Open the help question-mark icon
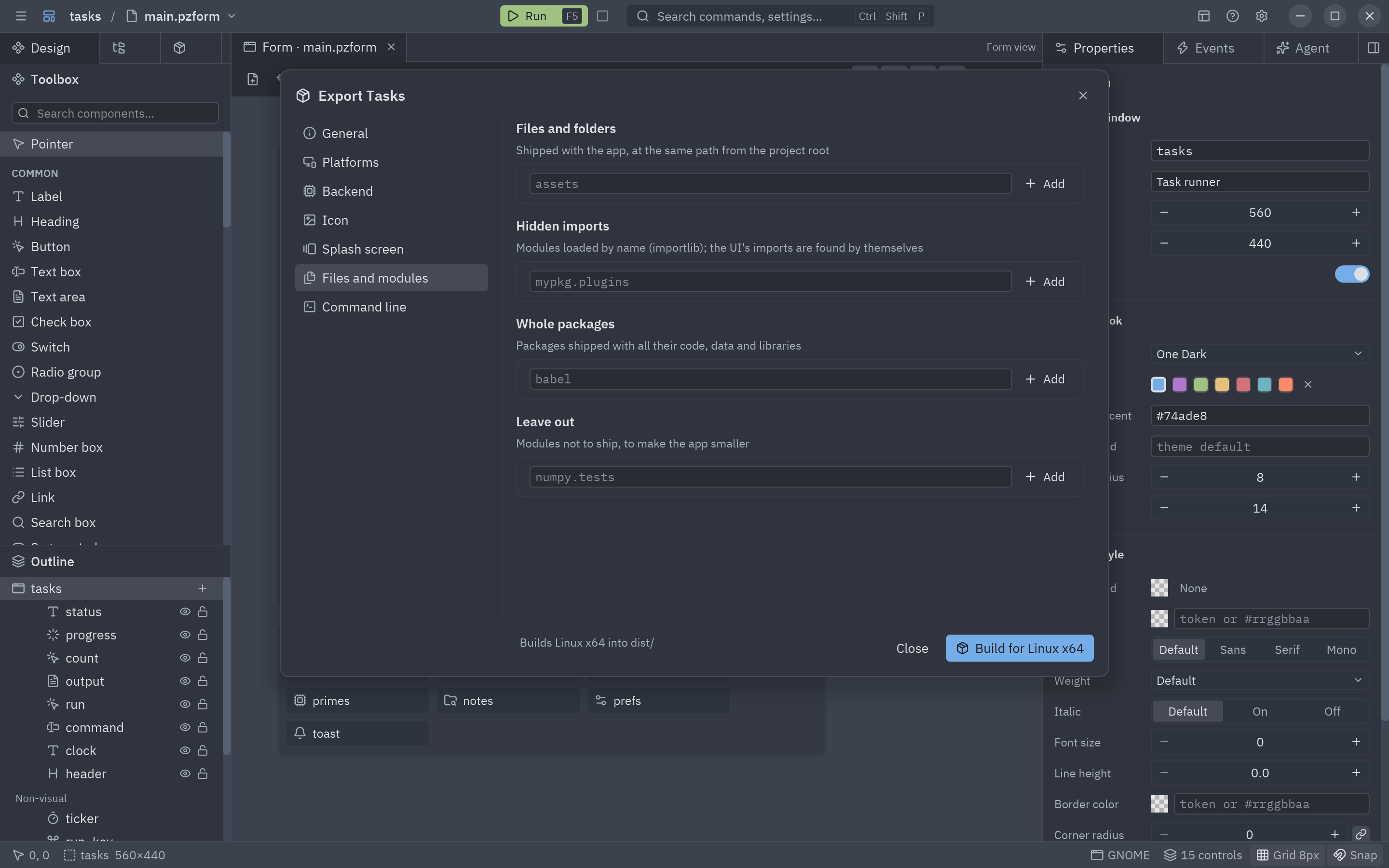 [1232, 16]
